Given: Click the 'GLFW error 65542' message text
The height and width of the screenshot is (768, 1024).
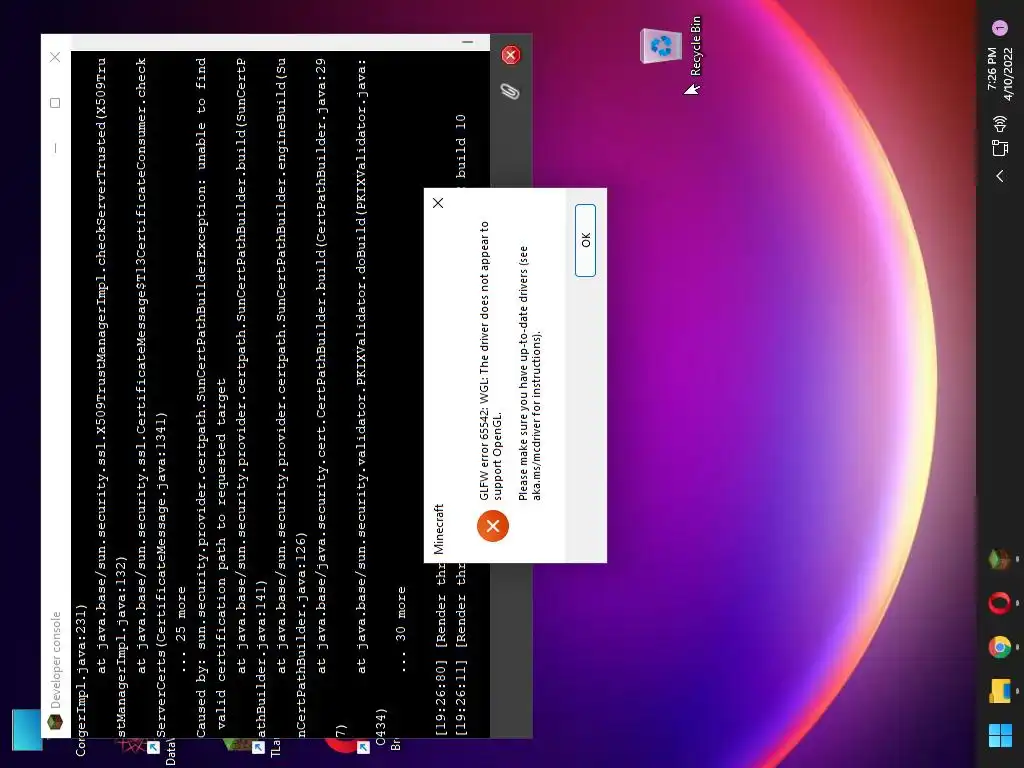Looking at the screenshot, I should point(491,360).
